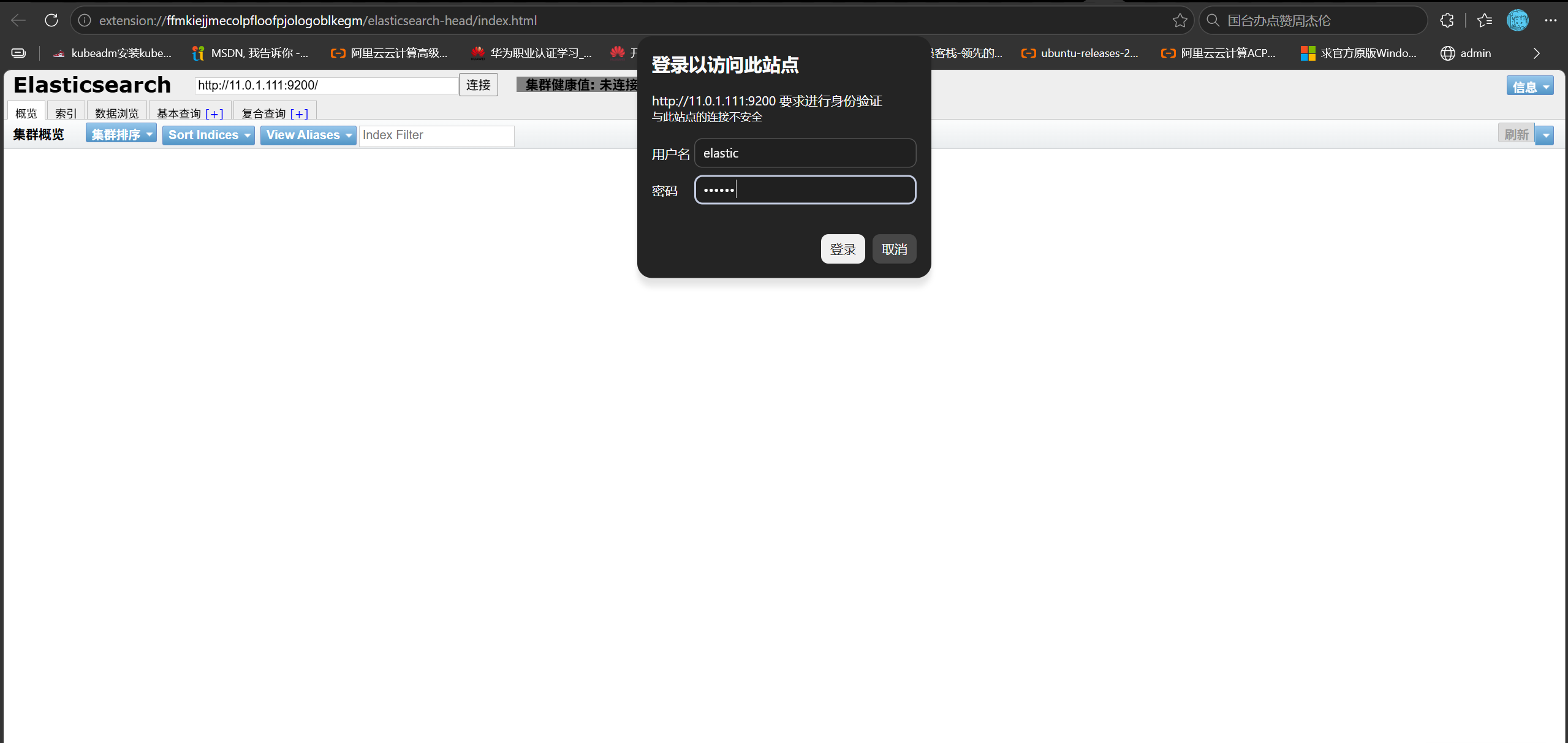The image size is (1568, 743).
Task: Open the admin bookmark
Action: pyautogui.click(x=1466, y=53)
